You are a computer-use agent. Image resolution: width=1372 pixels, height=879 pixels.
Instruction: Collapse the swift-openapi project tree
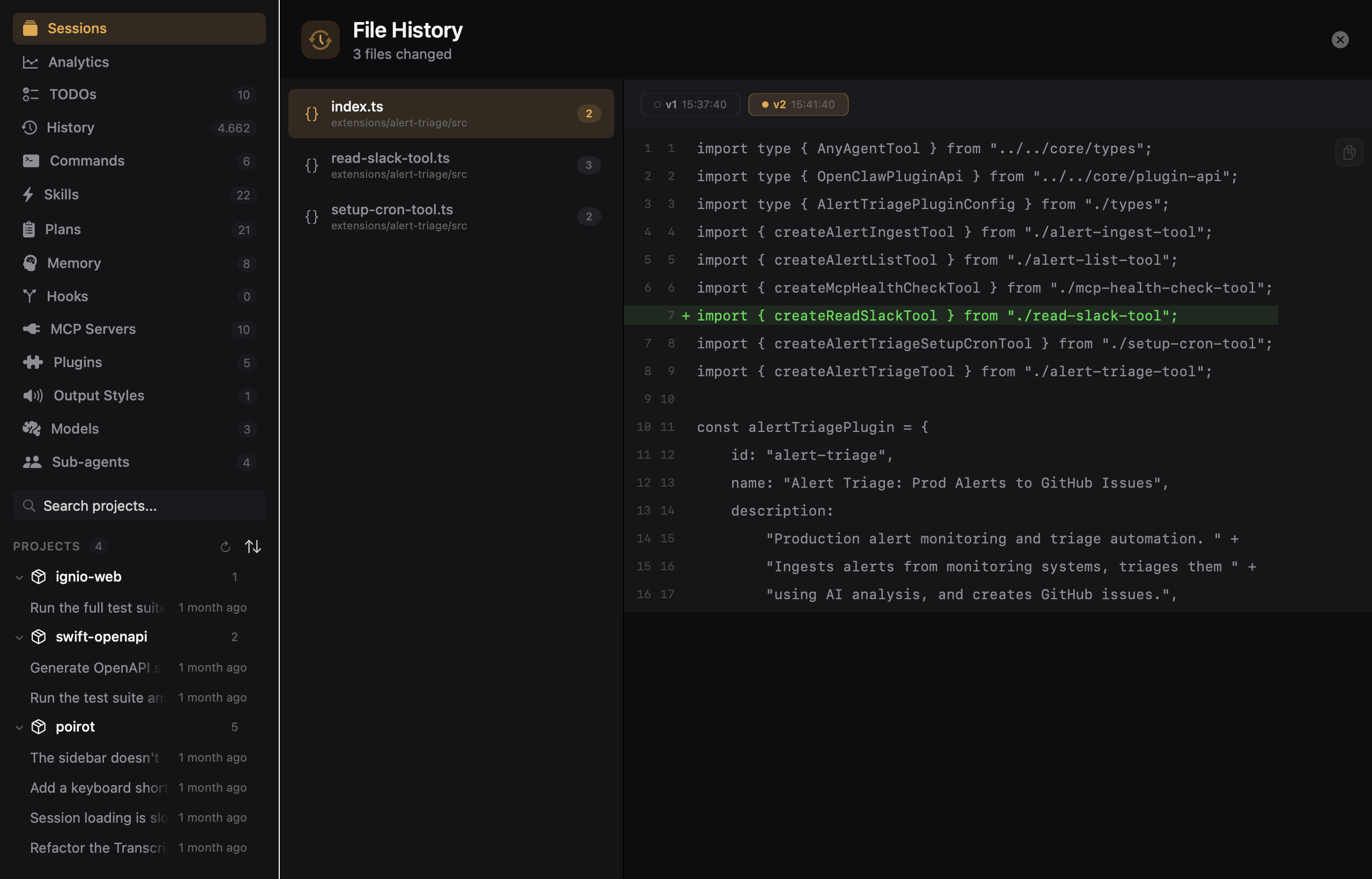(x=19, y=637)
